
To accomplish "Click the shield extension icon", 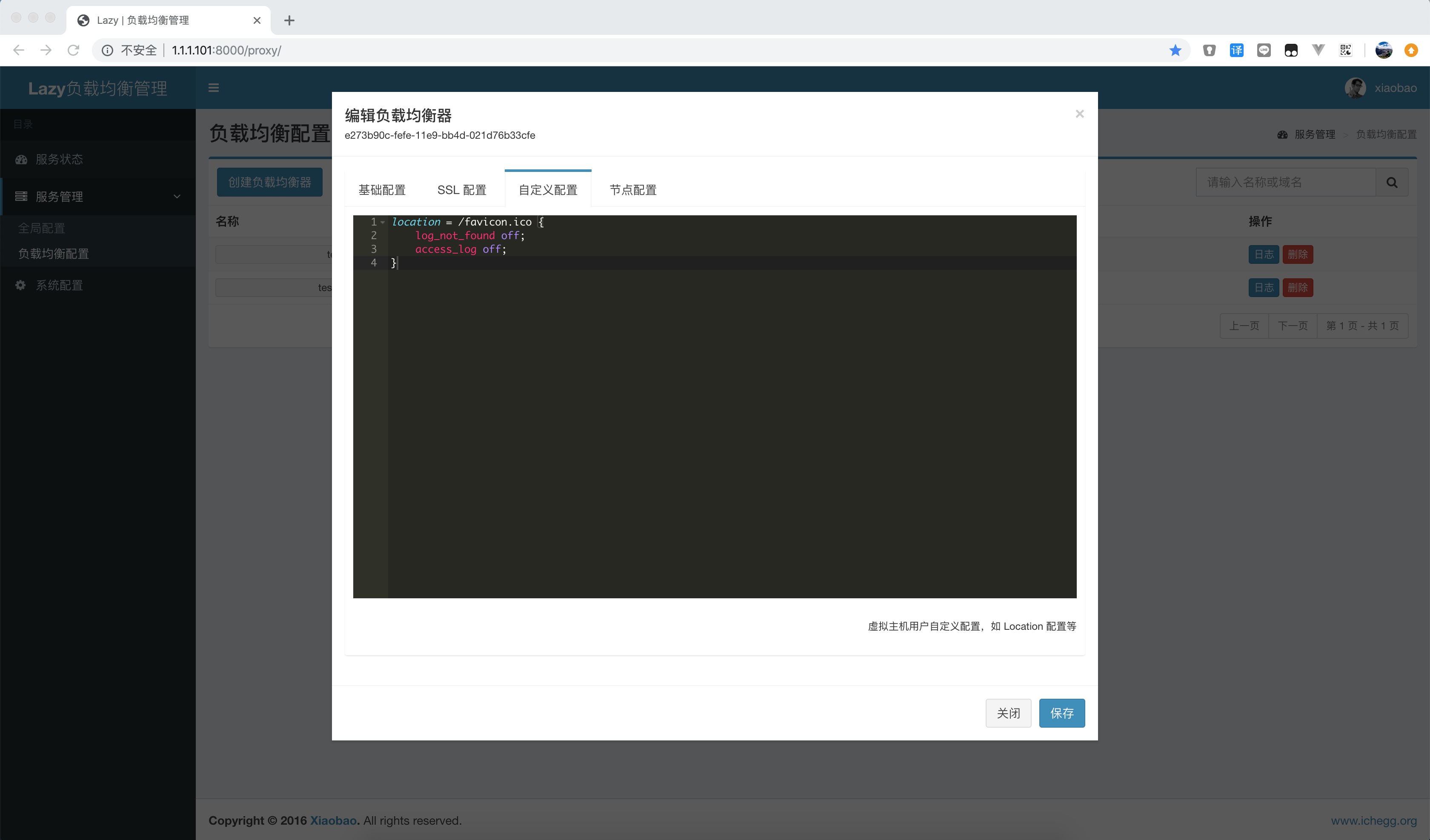I will (1209, 51).
